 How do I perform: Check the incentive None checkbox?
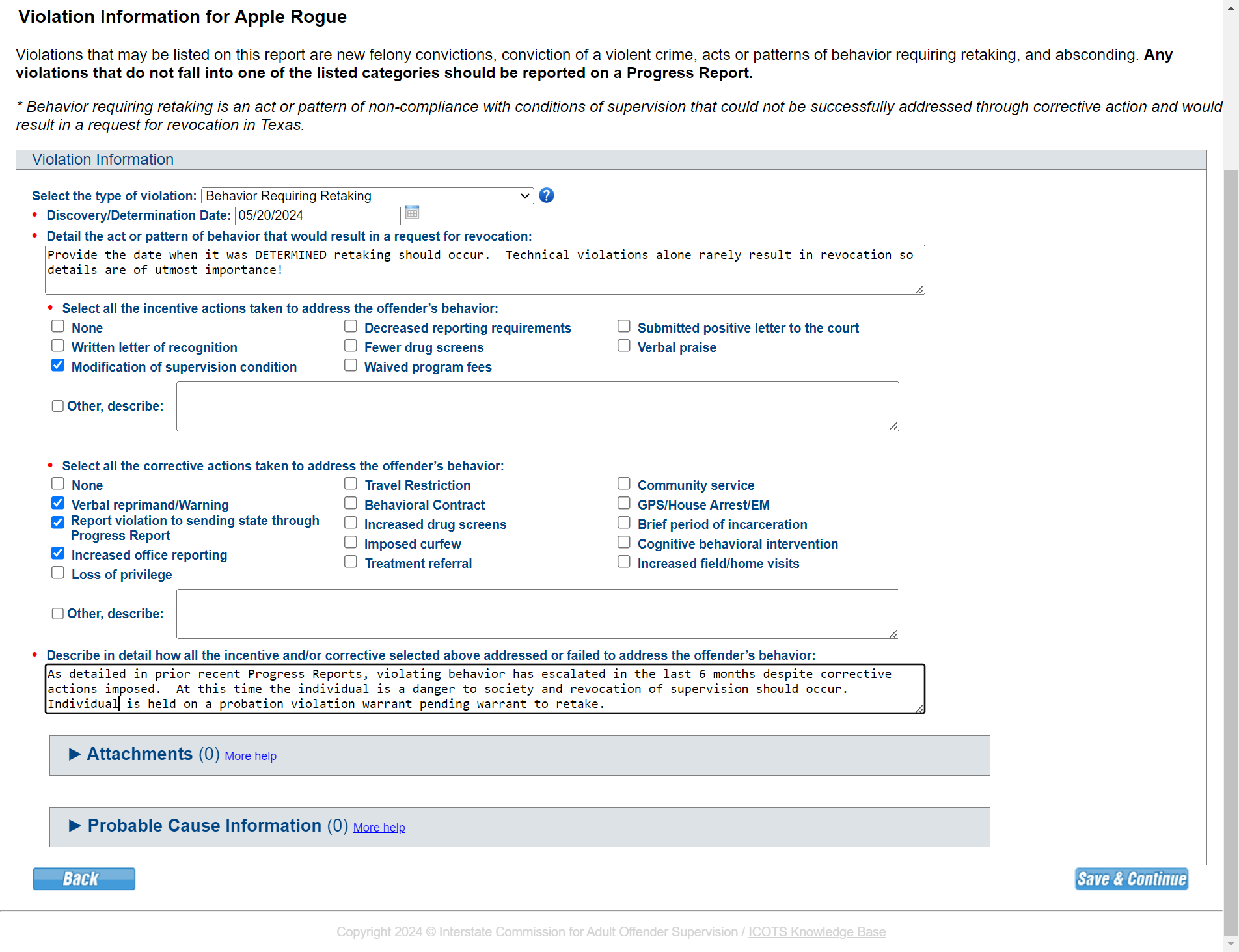point(58,326)
